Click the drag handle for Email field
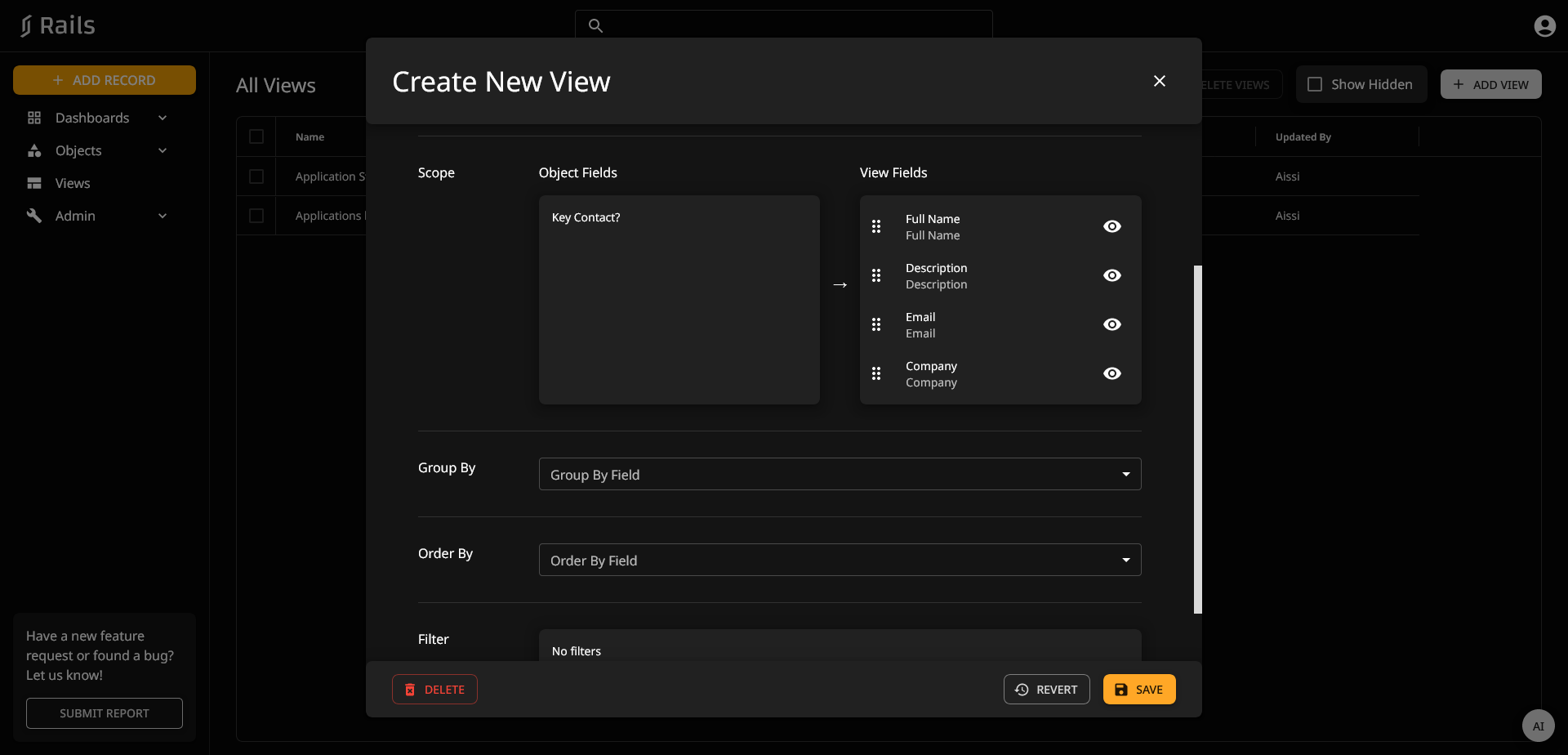 (876, 324)
